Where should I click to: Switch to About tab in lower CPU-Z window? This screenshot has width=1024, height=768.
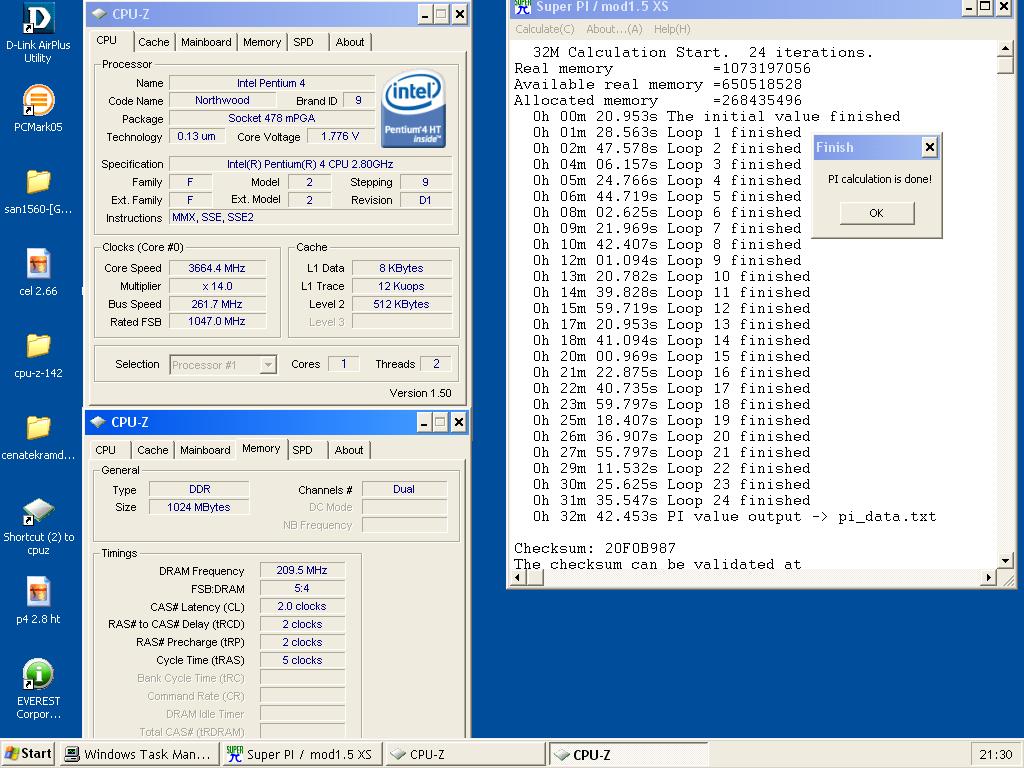click(349, 450)
